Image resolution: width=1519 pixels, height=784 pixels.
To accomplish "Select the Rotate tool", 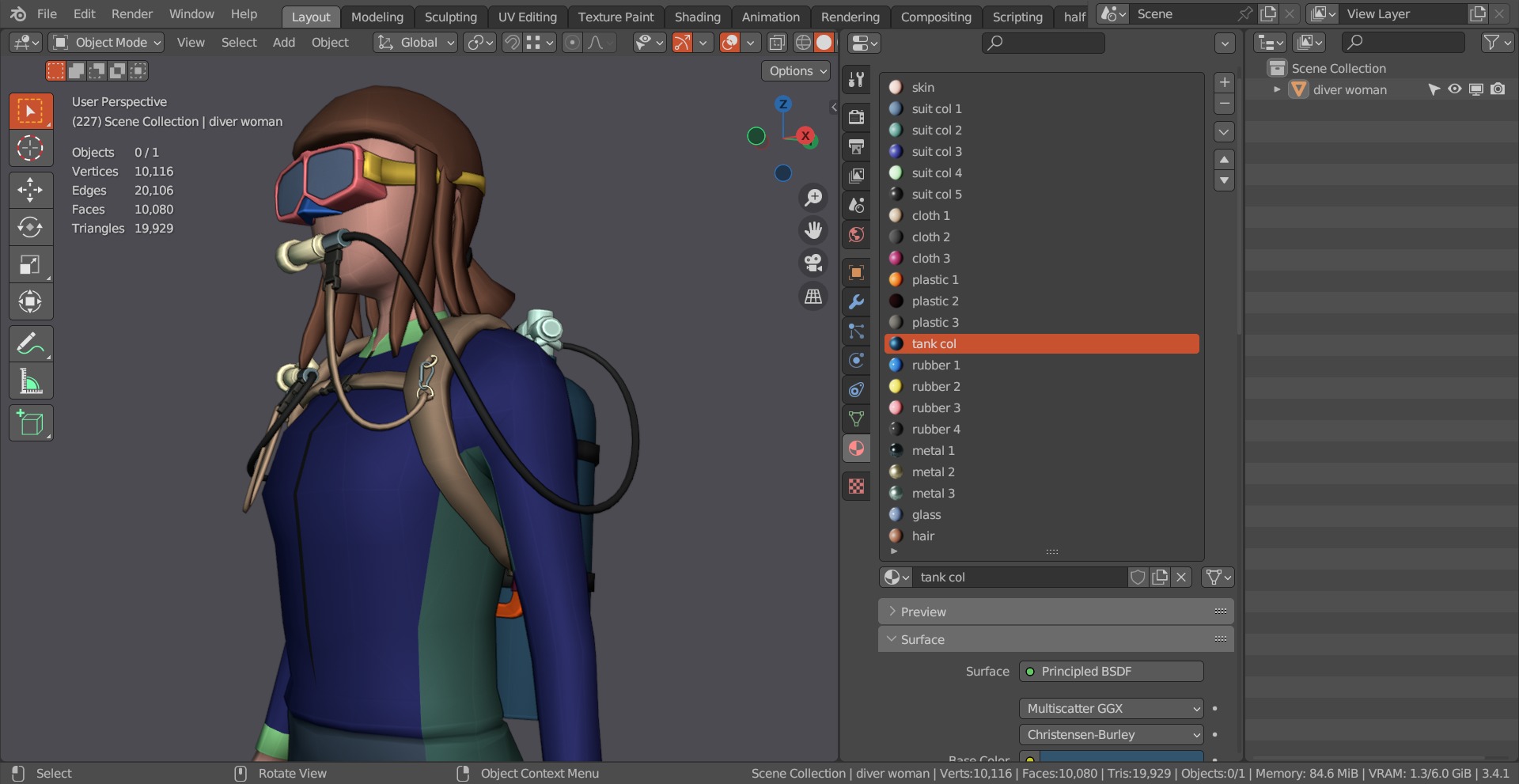I will tap(31, 227).
